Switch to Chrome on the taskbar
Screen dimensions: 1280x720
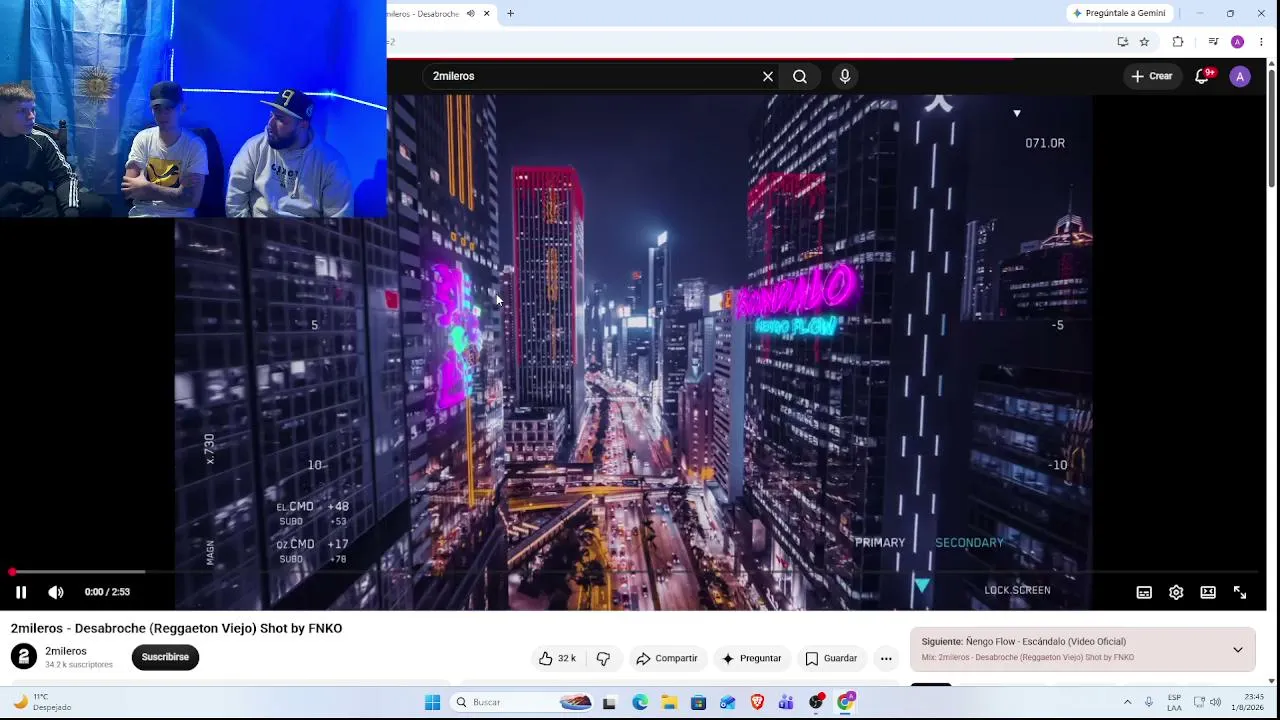(846, 703)
